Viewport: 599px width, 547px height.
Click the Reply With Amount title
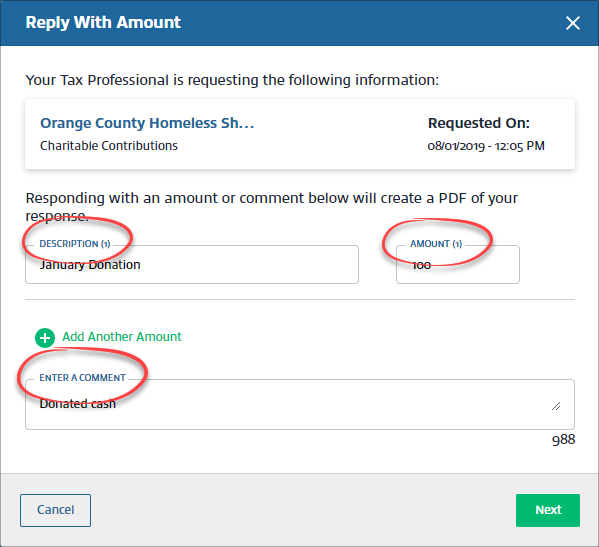pyautogui.click(x=103, y=22)
